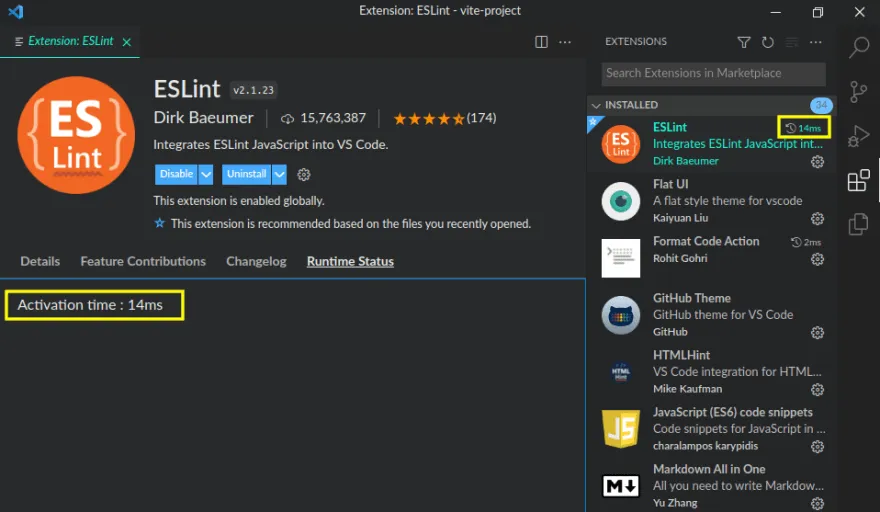Close the Extension: ESLint tab
This screenshot has height=512, width=880.
[x=127, y=42]
